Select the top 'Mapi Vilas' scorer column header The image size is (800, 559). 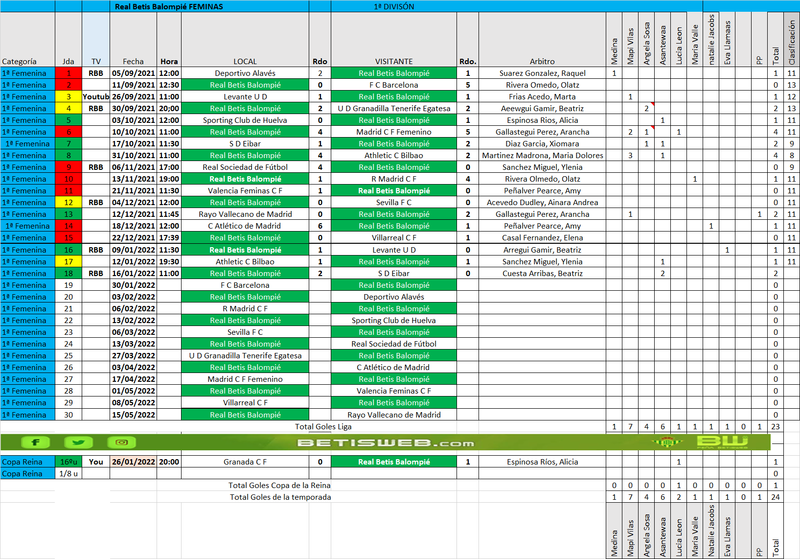point(630,40)
